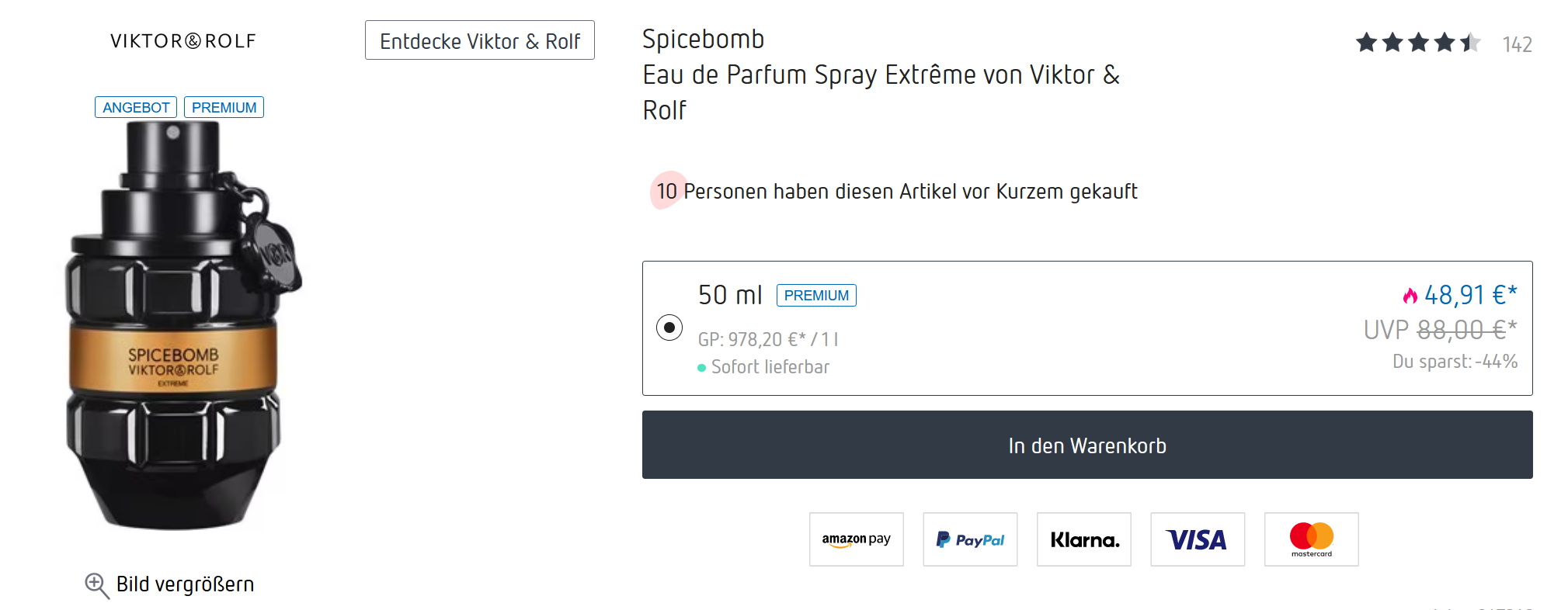Click the Amazon Pay payment icon
This screenshot has width=1568, height=610.
coord(856,539)
